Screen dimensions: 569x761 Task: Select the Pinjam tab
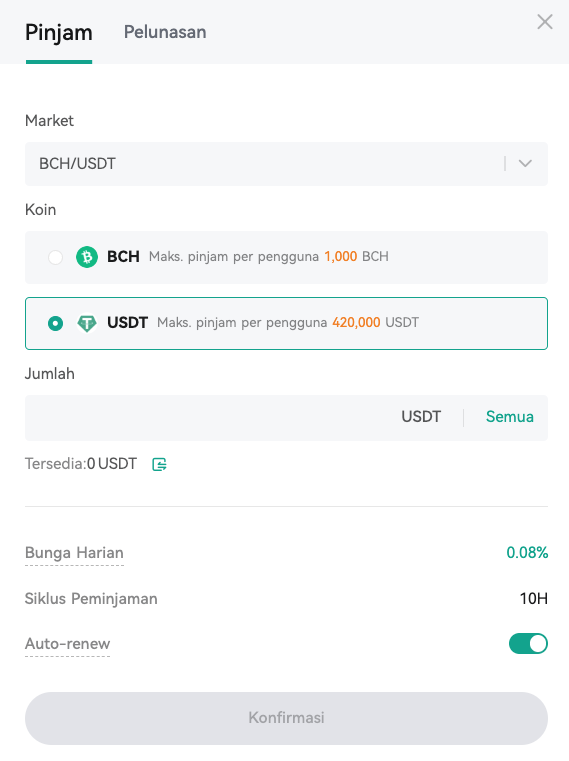click(x=59, y=33)
